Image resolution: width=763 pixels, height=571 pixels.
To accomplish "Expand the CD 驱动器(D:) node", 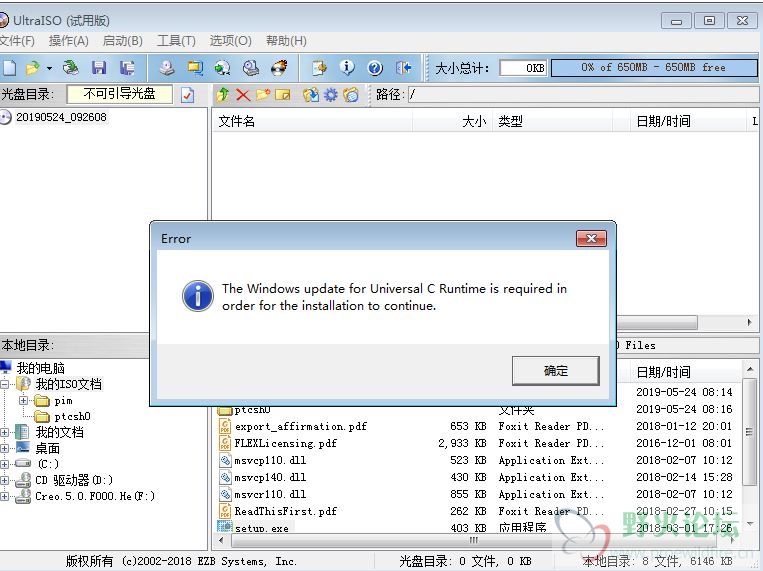I will pos(4,480).
